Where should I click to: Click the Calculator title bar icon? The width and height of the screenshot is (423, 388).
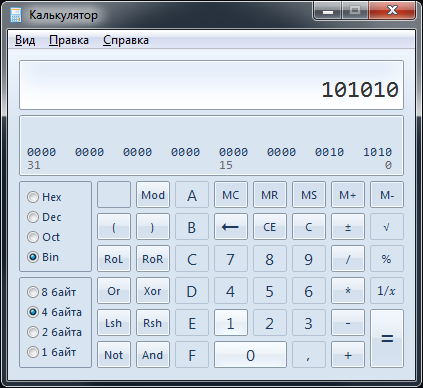[16, 15]
